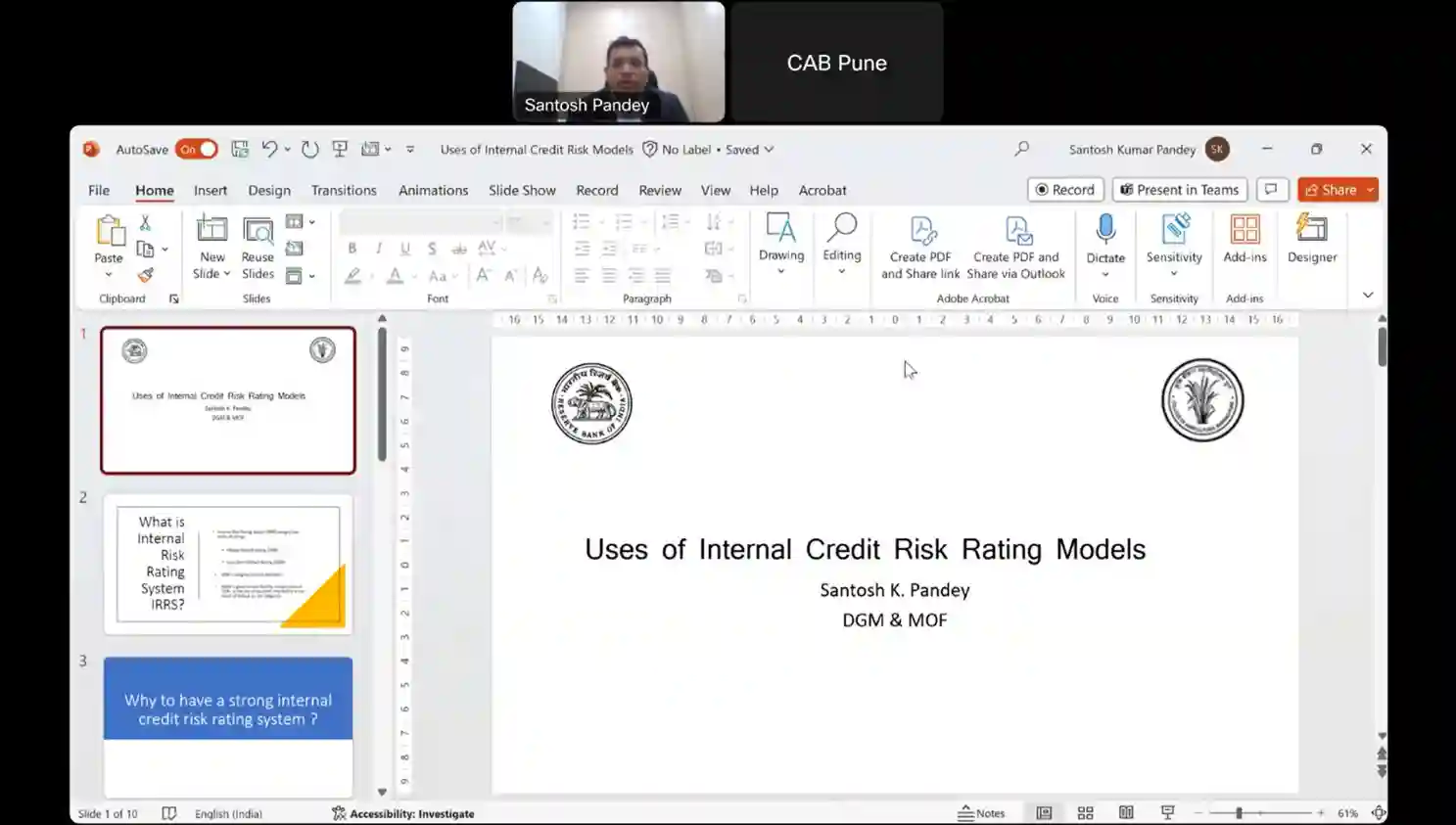Open the Dictate dropdown arrow
The image size is (1456, 825).
point(1105,274)
